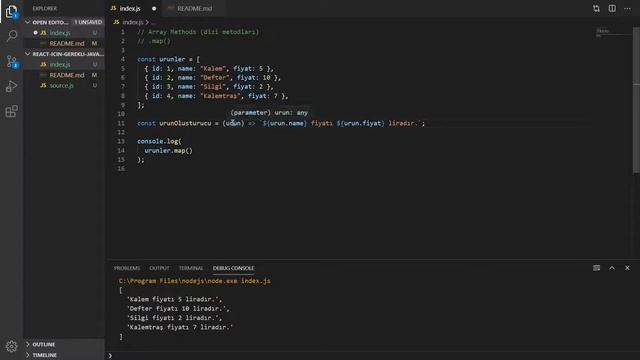
Task: Click 'Defter fiyatı 10 liradır.' output line
Action: (178, 309)
